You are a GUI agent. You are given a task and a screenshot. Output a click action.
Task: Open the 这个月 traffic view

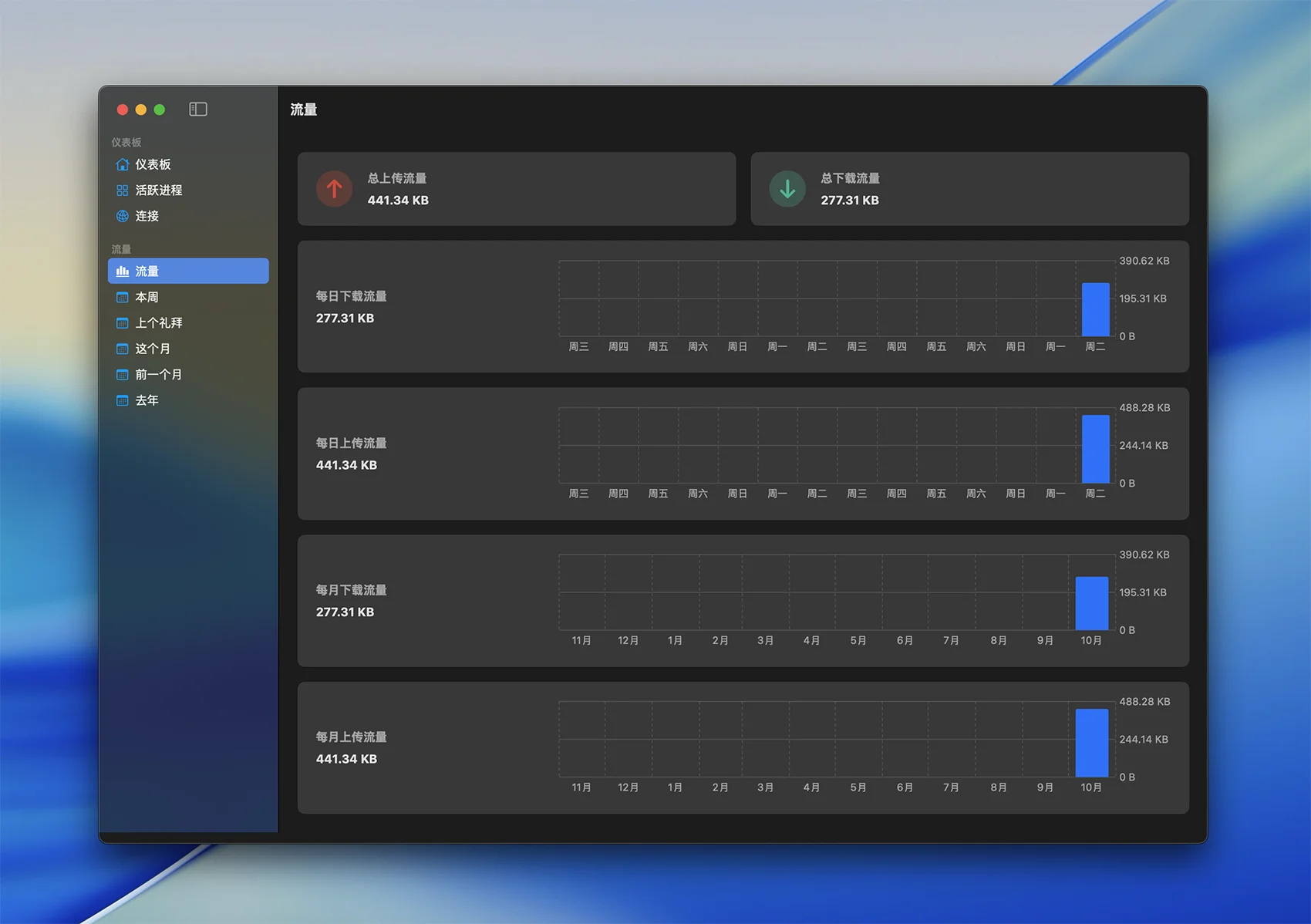[x=153, y=349]
